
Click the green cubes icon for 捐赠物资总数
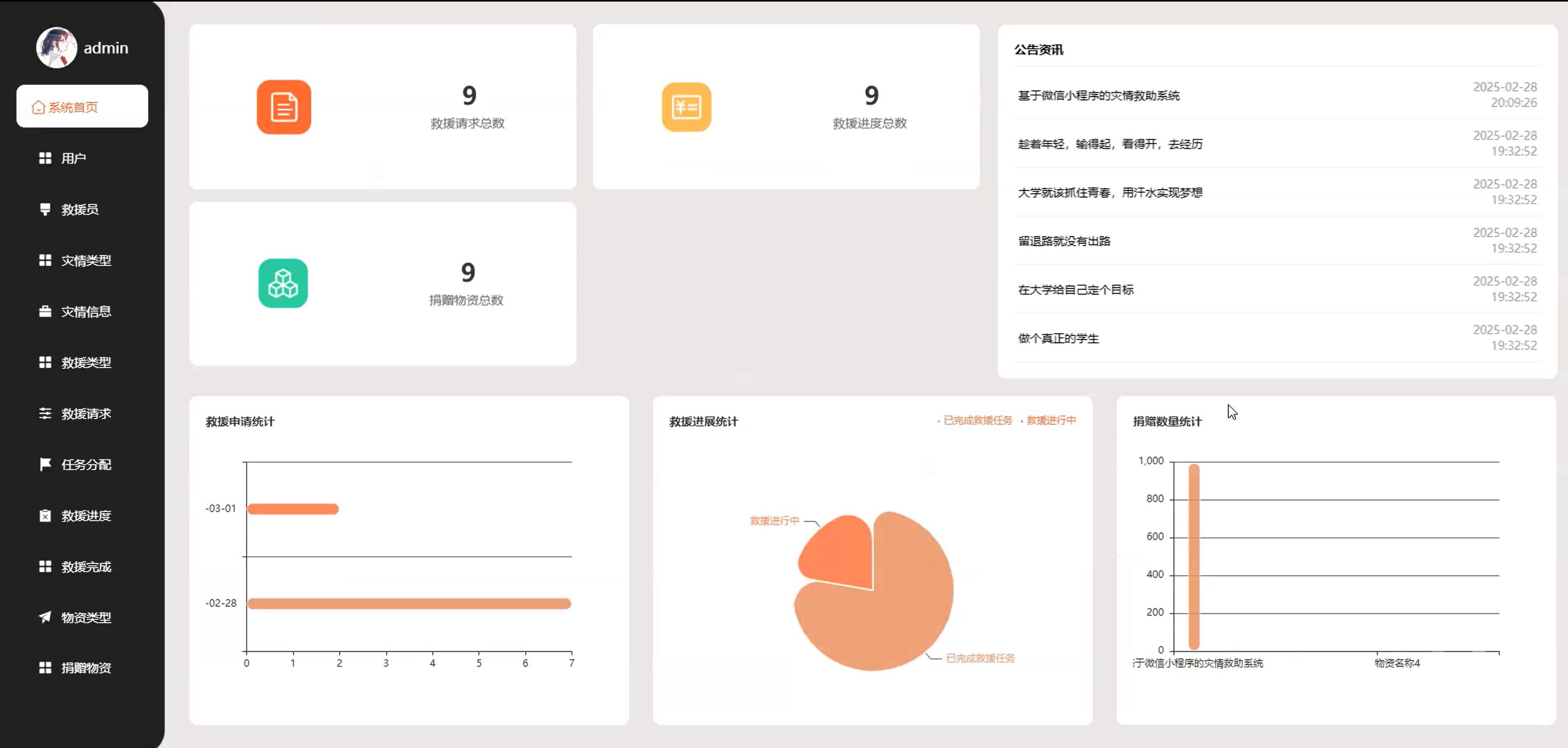[x=283, y=284]
